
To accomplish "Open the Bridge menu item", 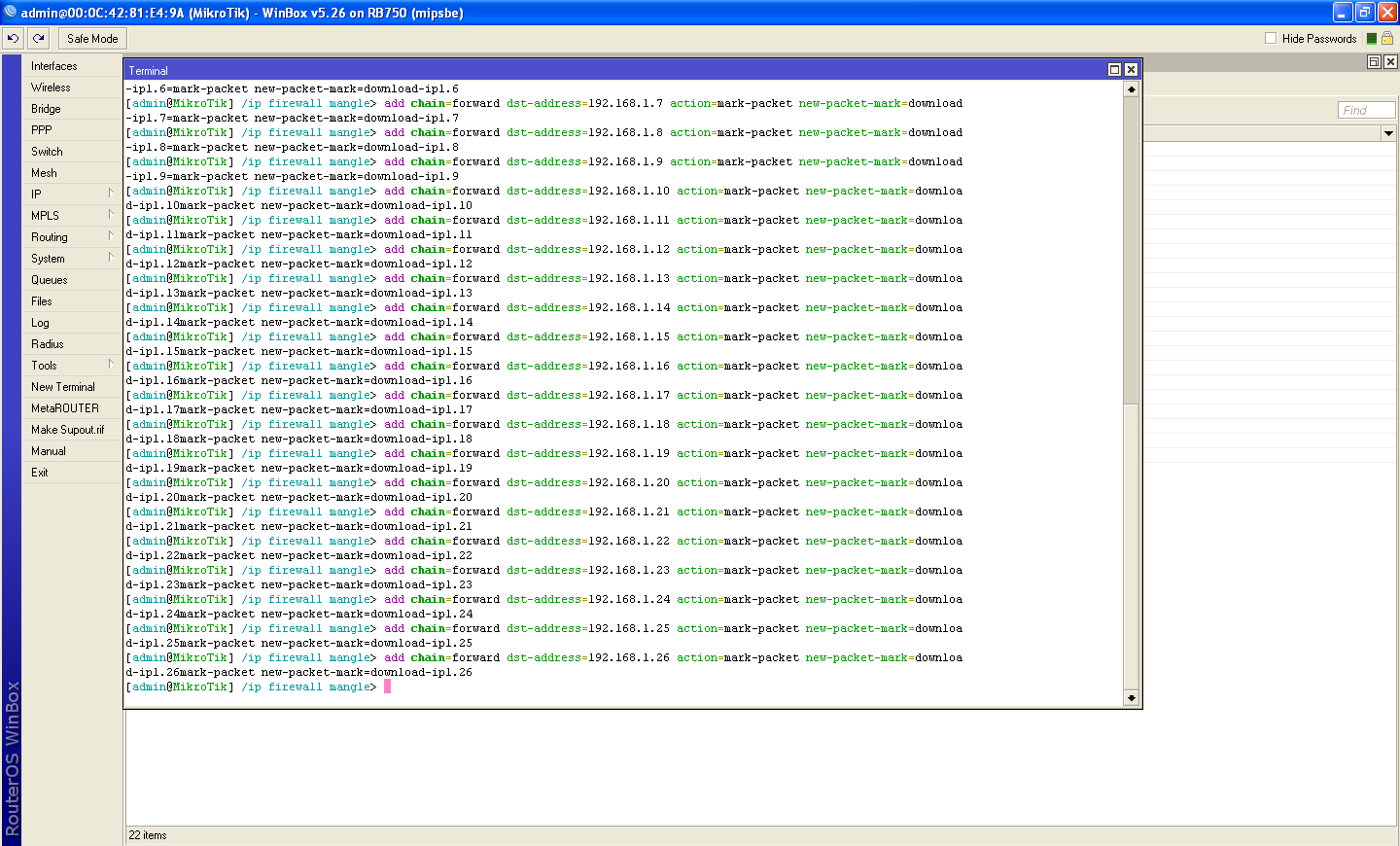I will coord(46,109).
